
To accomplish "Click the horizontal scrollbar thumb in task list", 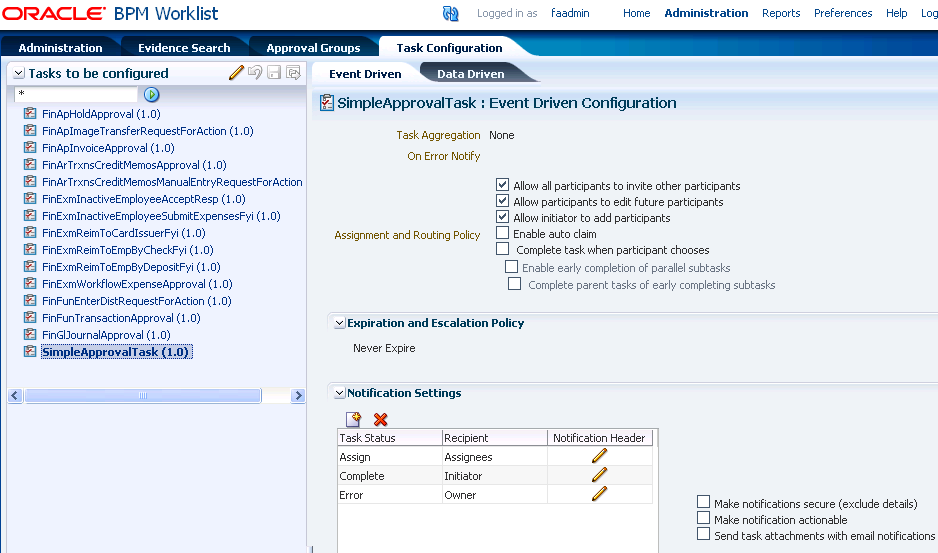I will click(142, 396).
